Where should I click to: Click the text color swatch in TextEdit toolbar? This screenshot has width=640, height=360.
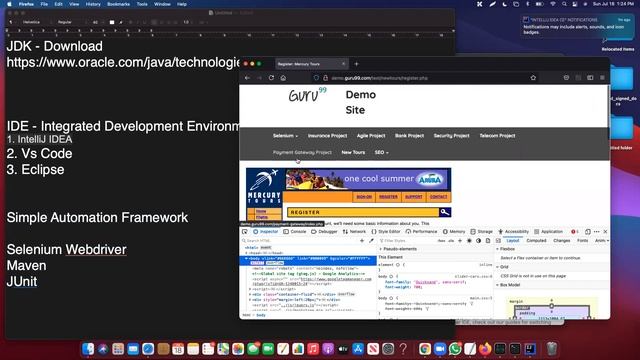click(112, 22)
